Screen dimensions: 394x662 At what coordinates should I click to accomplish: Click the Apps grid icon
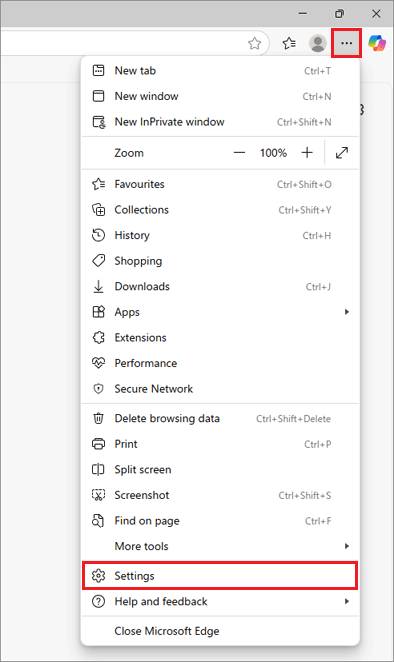click(98, 312)
